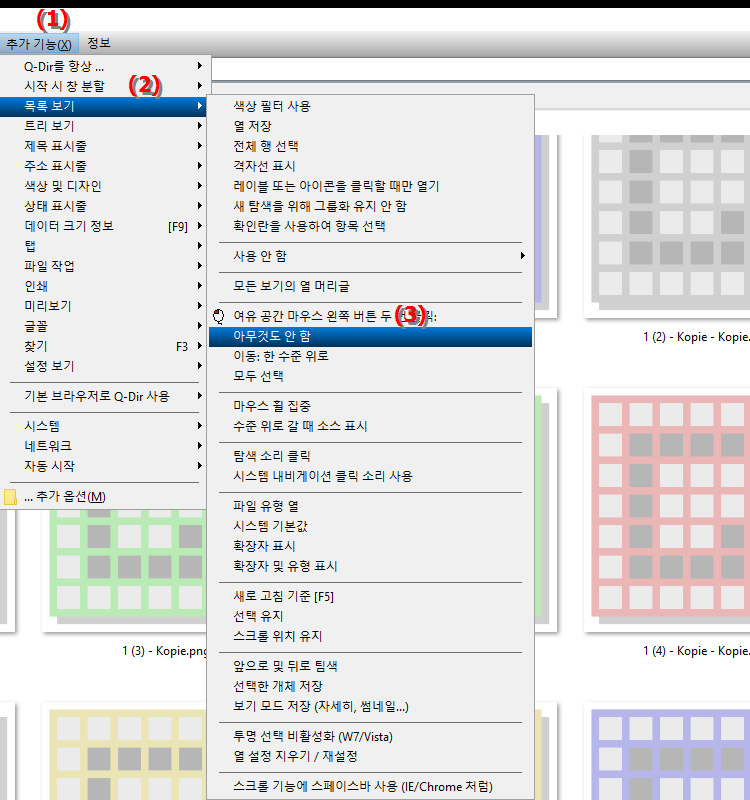Image resolution: width=750 pixels, height=800 pixels.
Task: Expand the 시작 시 창 분할 submenu
Action: 105,86
